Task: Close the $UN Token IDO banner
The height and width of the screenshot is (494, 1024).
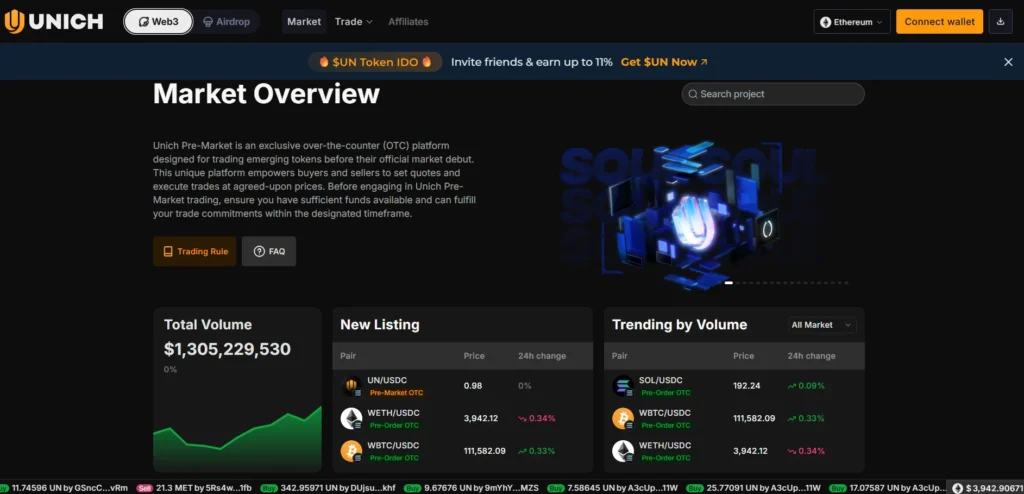Action: [1008, 62]
